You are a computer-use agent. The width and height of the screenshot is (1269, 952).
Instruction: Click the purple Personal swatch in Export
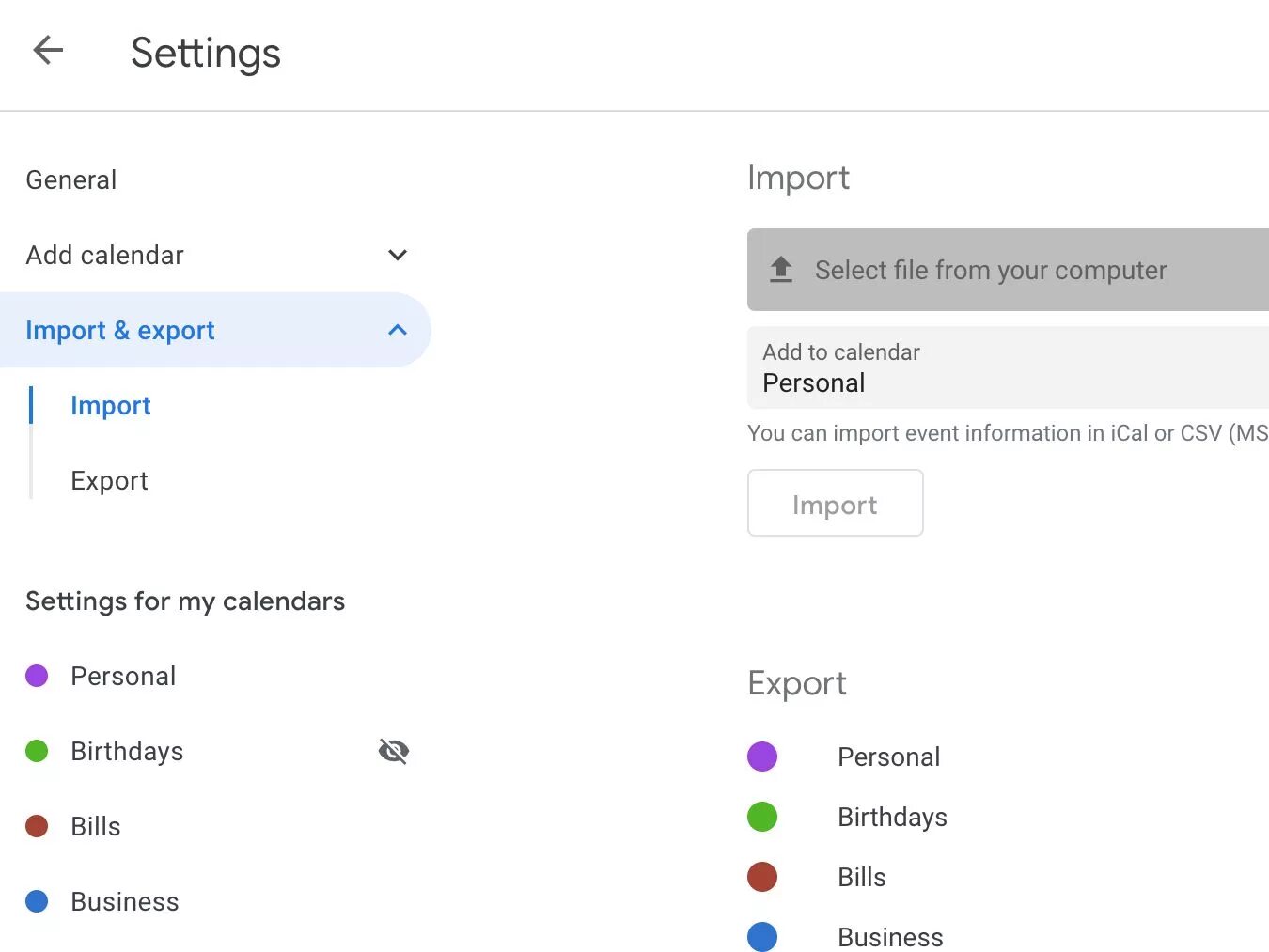pyautogui.click(x=762, y=756)
